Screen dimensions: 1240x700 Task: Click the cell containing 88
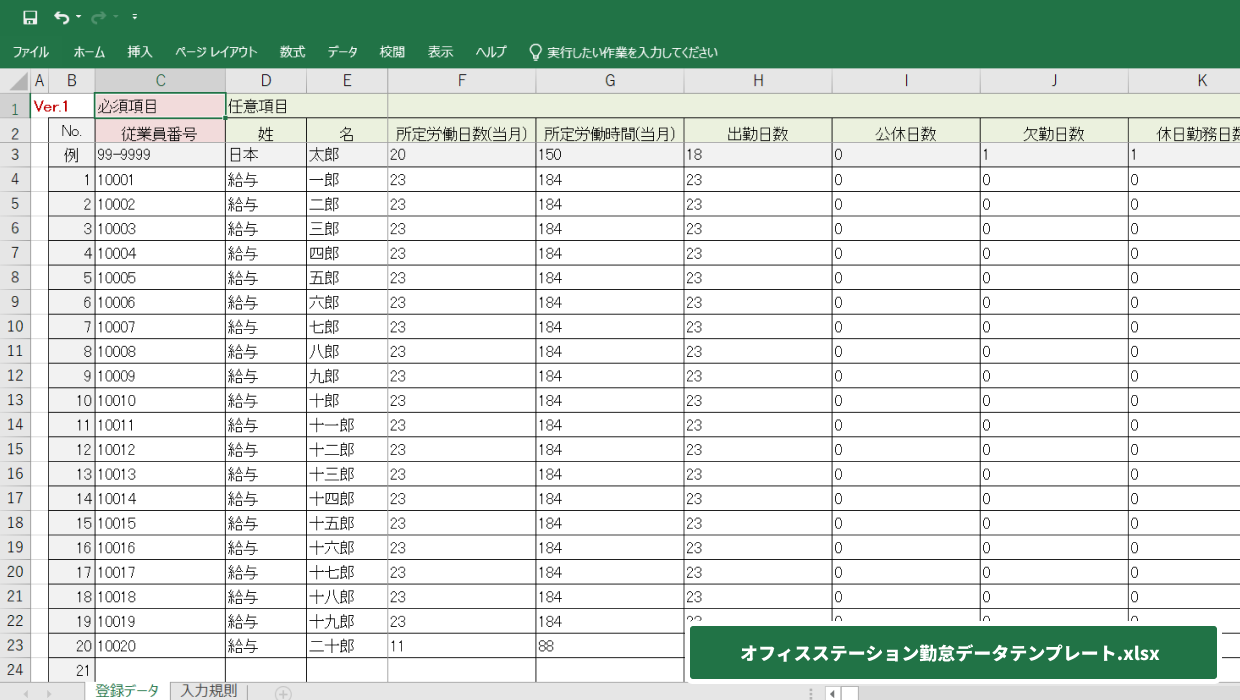point(610,646)
